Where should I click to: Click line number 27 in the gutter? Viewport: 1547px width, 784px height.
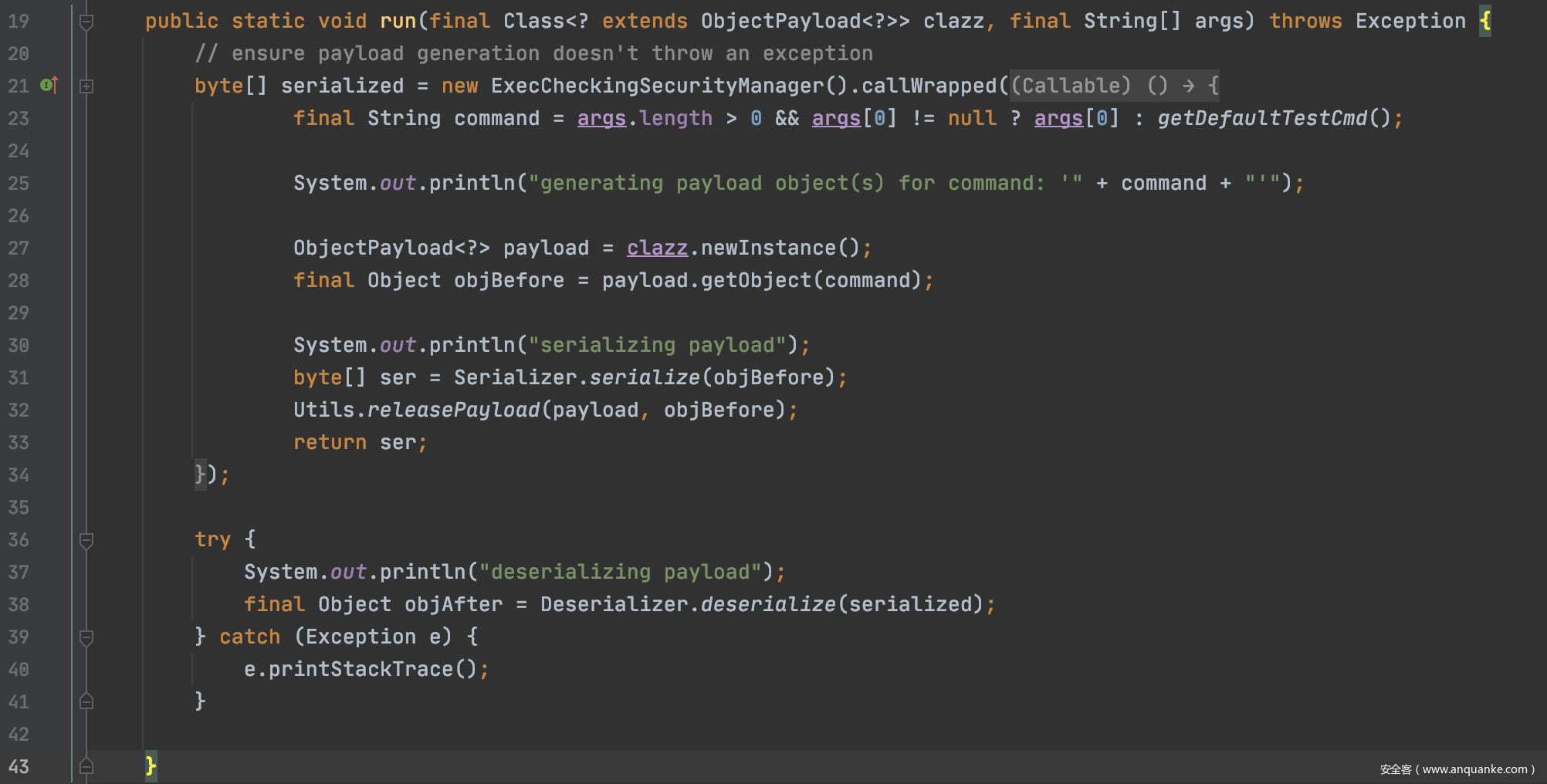point(19,248)
